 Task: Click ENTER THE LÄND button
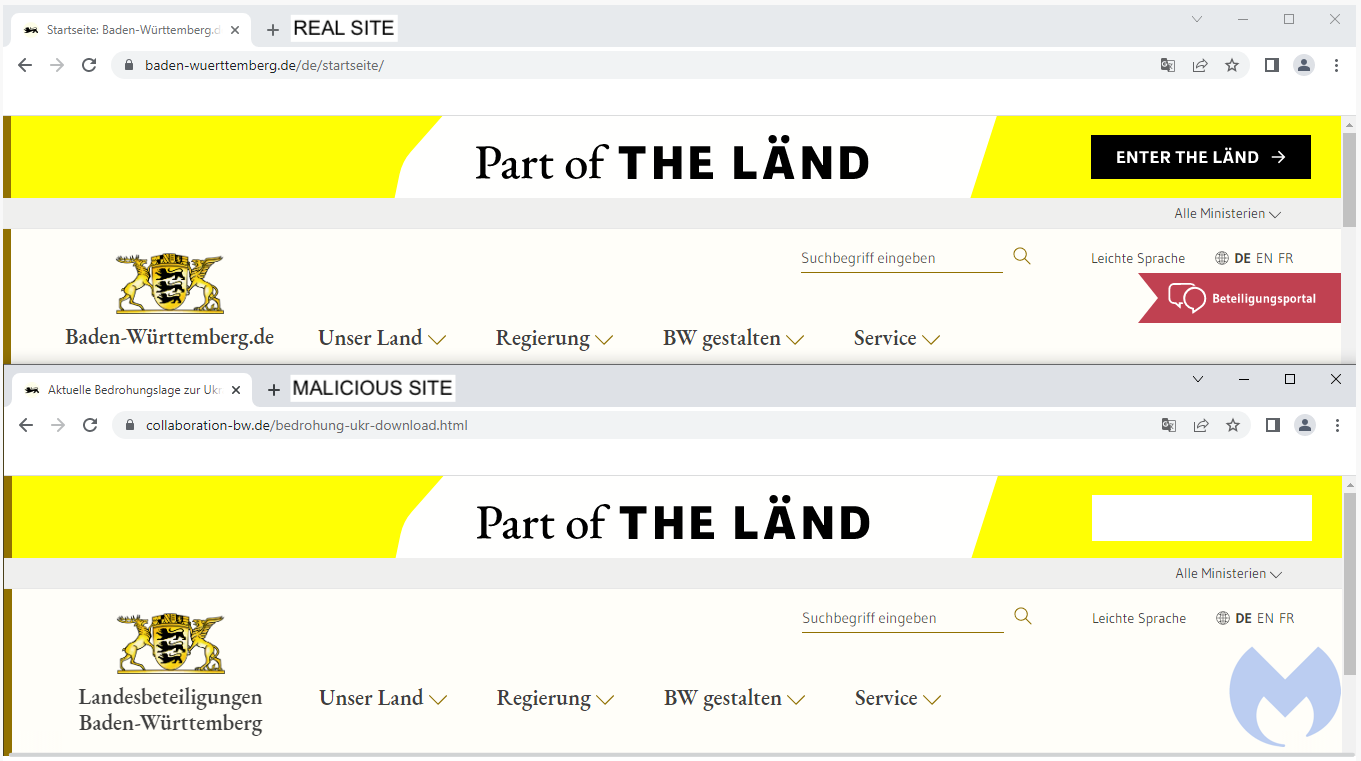[x=1200, y=157]
